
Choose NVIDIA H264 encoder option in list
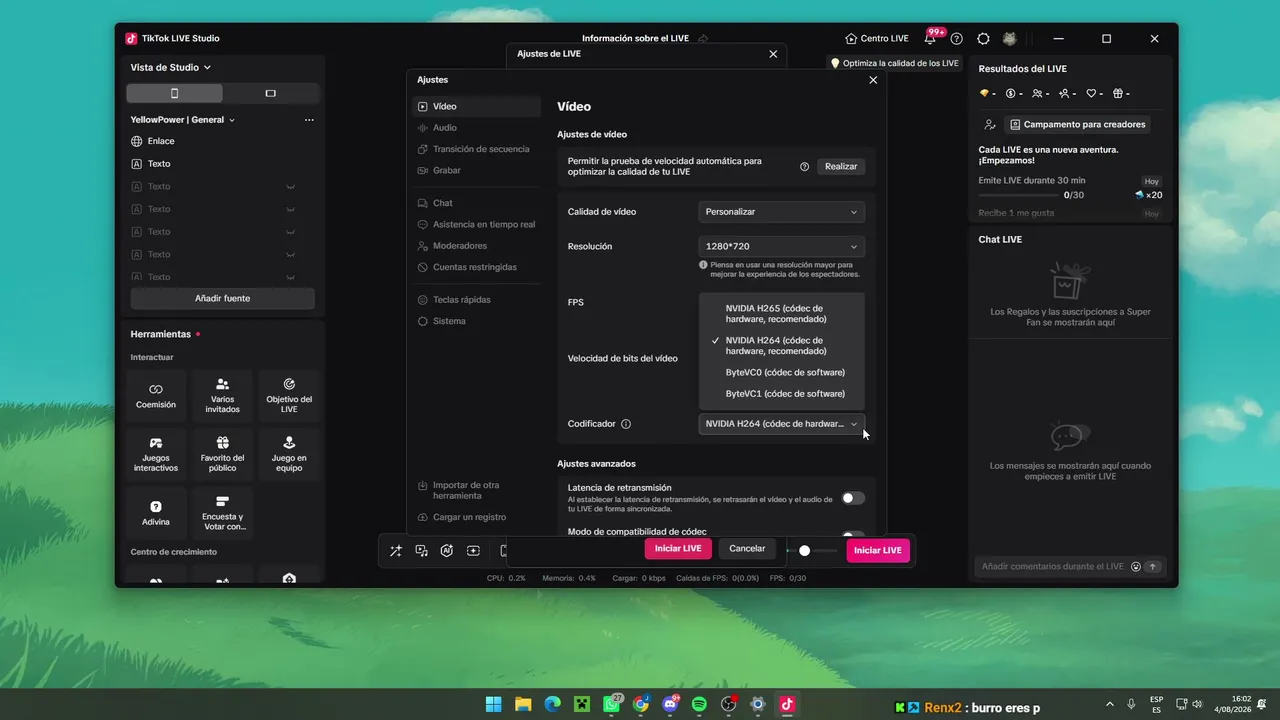(x=781, y=346)
